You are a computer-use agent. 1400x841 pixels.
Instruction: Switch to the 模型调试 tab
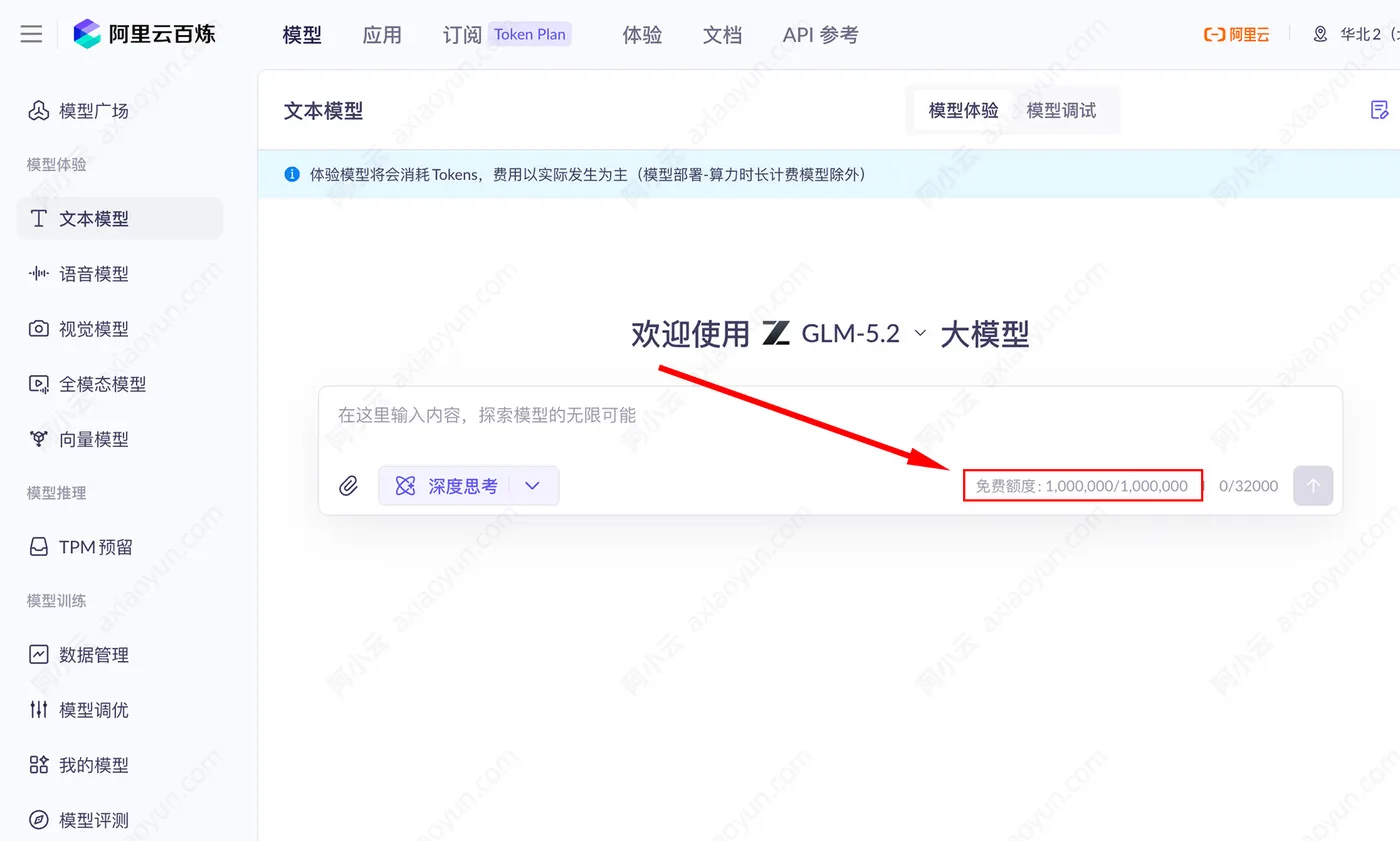coord(1061,110)
